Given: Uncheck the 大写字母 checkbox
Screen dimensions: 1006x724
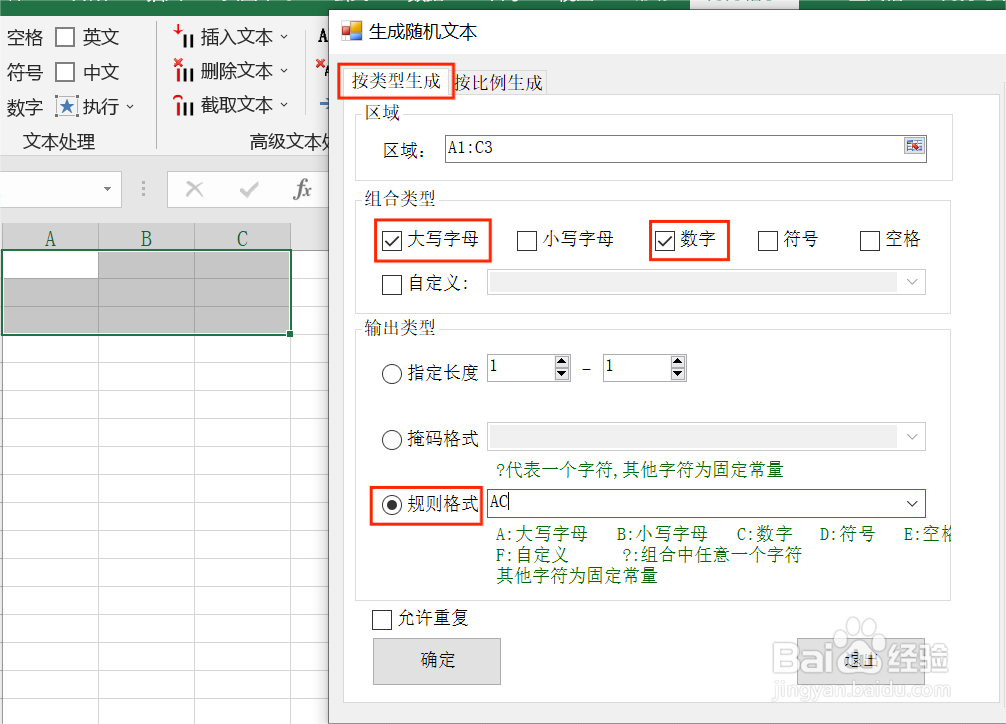Looking at the screenshot, I should tap(391, 240).
